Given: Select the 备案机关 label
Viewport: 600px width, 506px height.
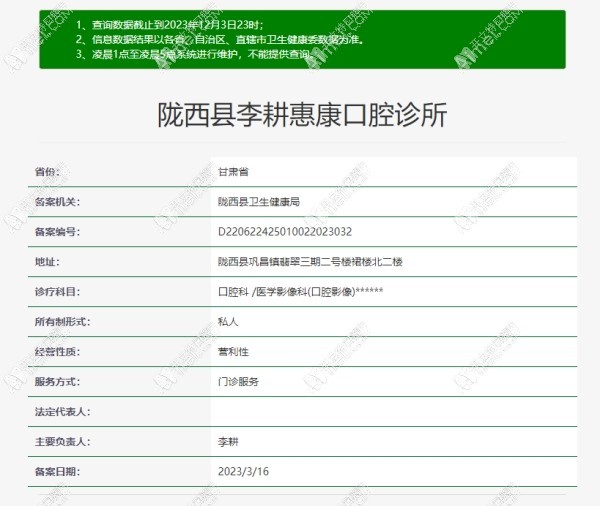Looking at the screenshot, I should click(57, 202).
